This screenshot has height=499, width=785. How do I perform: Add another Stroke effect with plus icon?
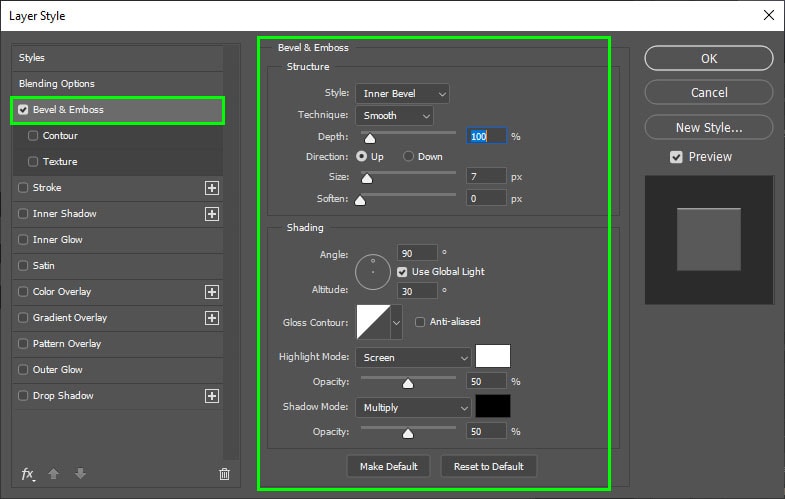click(211, 188)
